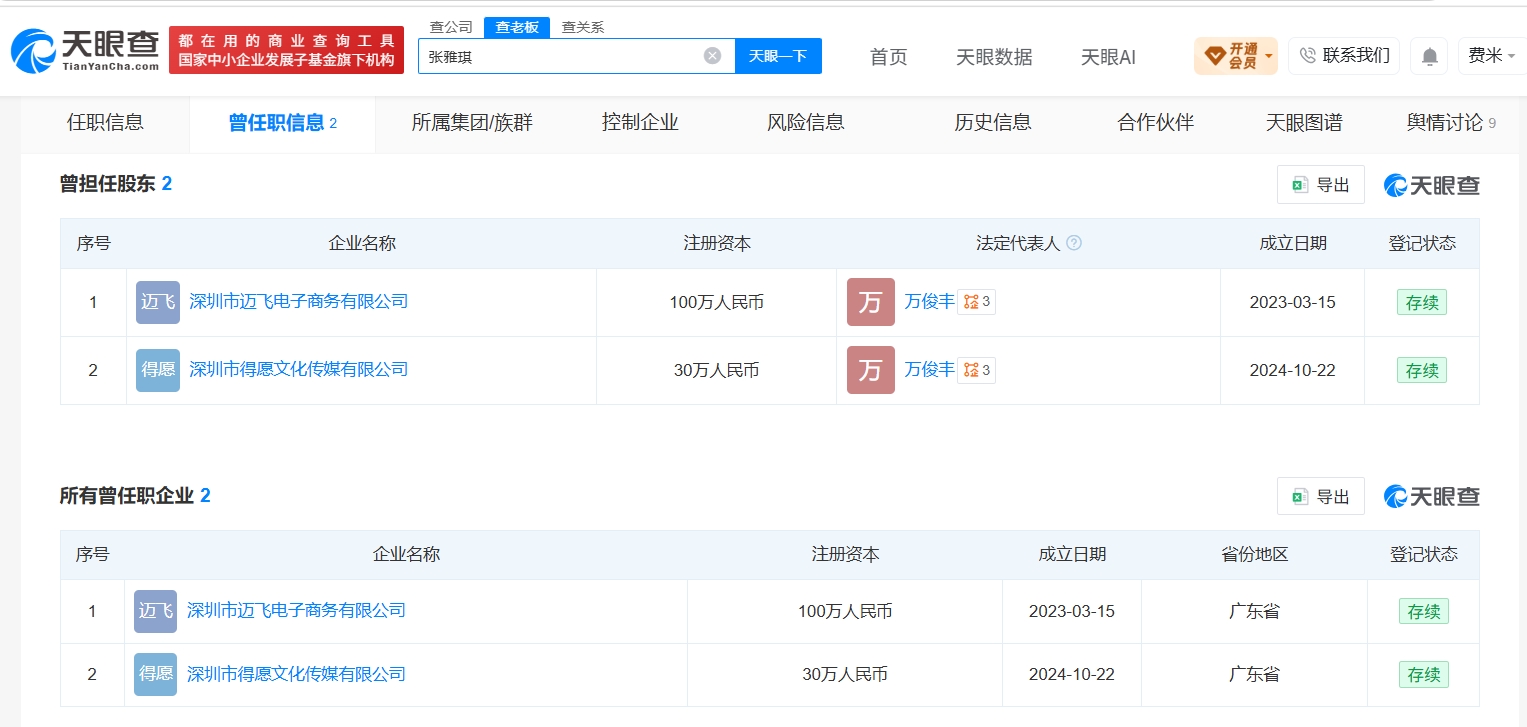Export the 曾担任股东 table via 导出

pyautogui.click(x=1320, y=185)
